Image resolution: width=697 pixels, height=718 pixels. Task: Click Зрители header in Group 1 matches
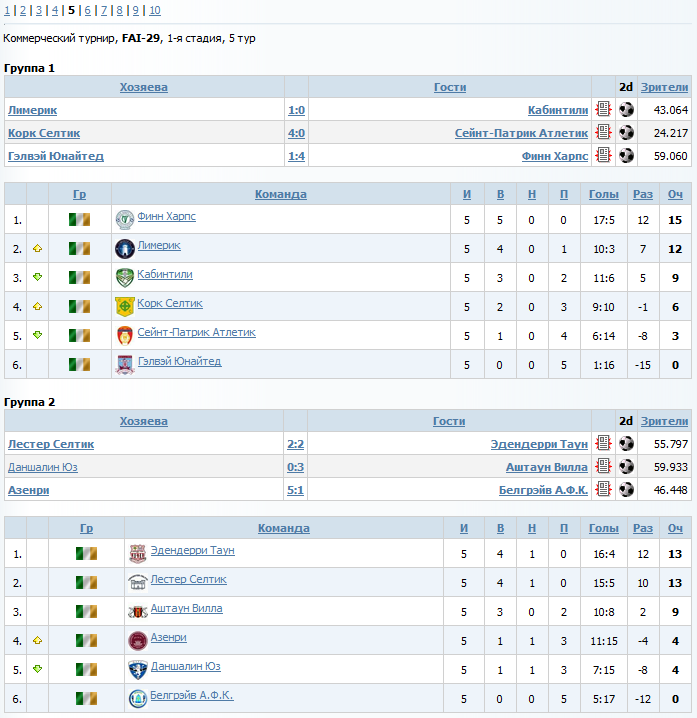click(x=663, y=87)
